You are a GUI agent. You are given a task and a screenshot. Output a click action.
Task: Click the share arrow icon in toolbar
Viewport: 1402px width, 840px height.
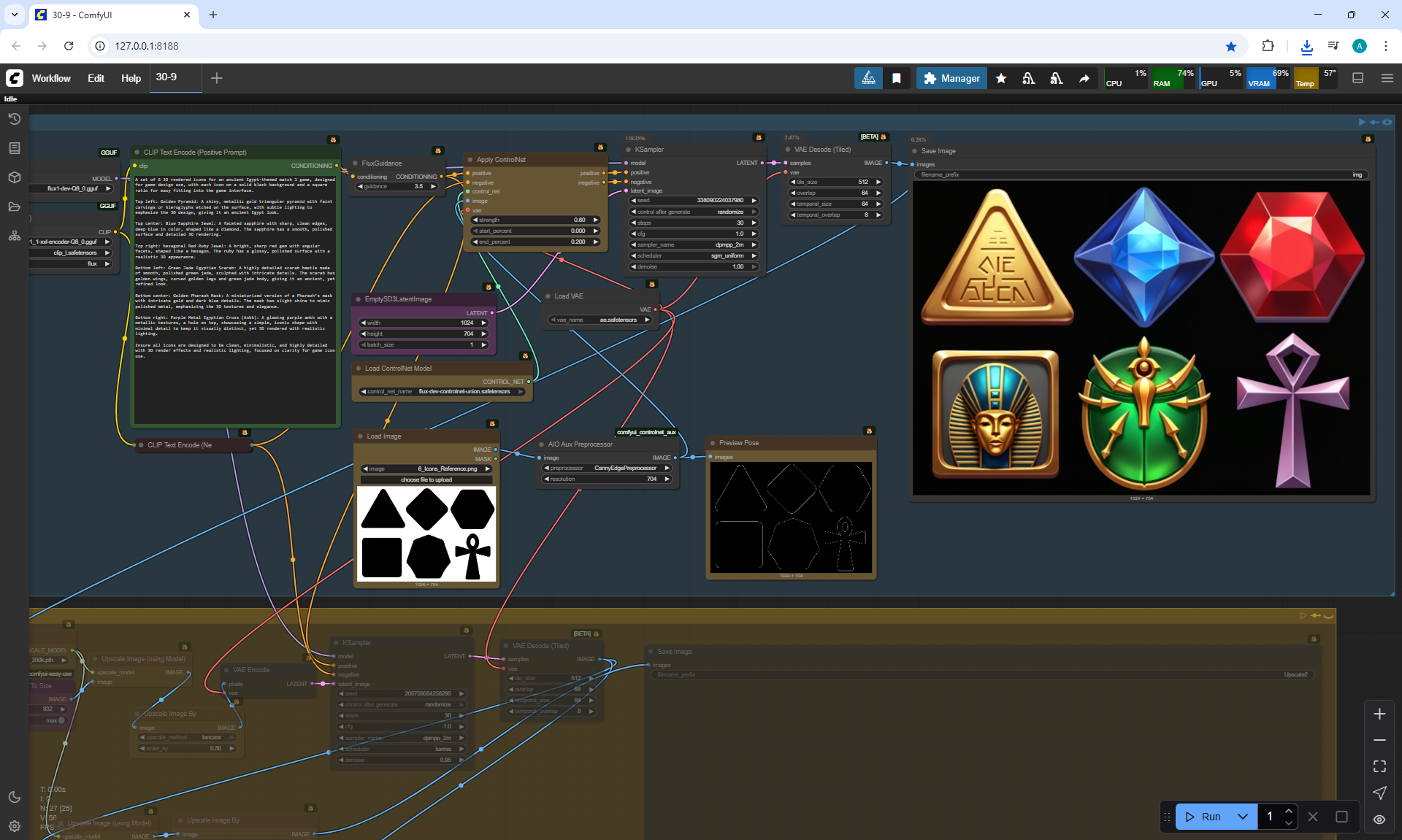(x=1084, y=78)
